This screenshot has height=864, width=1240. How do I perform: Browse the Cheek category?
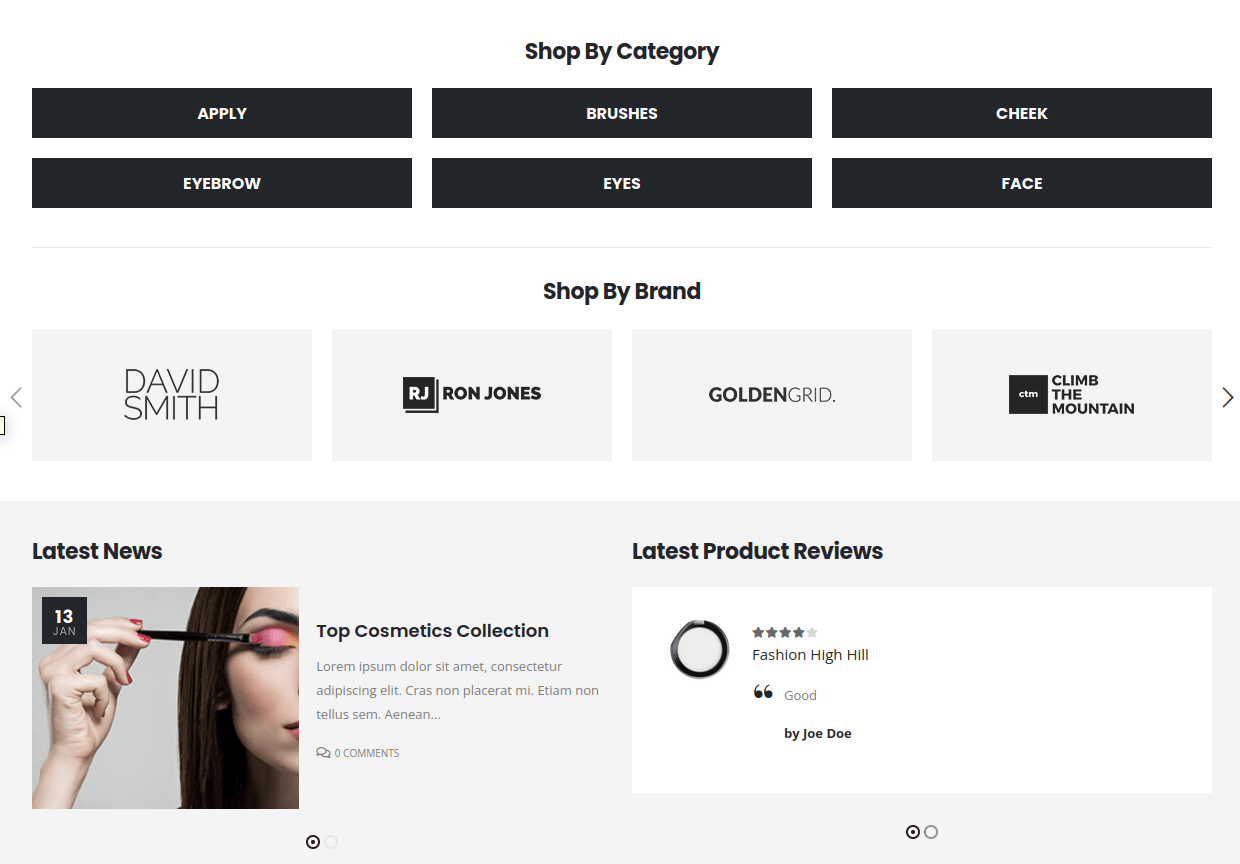1022,113
